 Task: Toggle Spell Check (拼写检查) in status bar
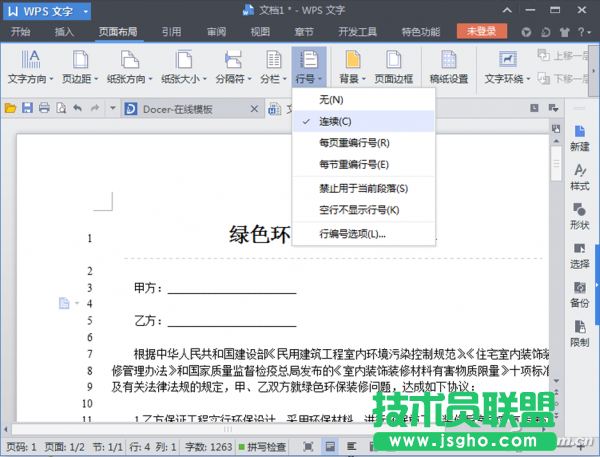[x=262, y=447]
